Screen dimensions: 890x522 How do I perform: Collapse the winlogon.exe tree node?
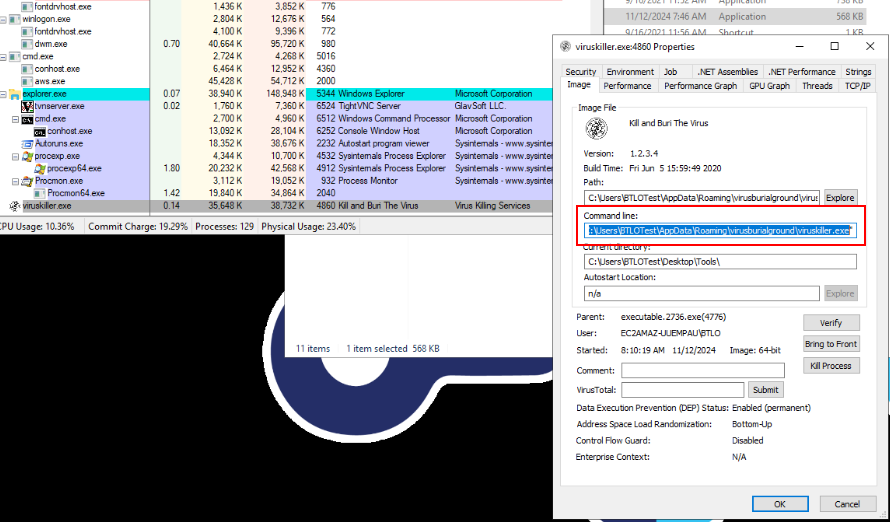[3, 19]
